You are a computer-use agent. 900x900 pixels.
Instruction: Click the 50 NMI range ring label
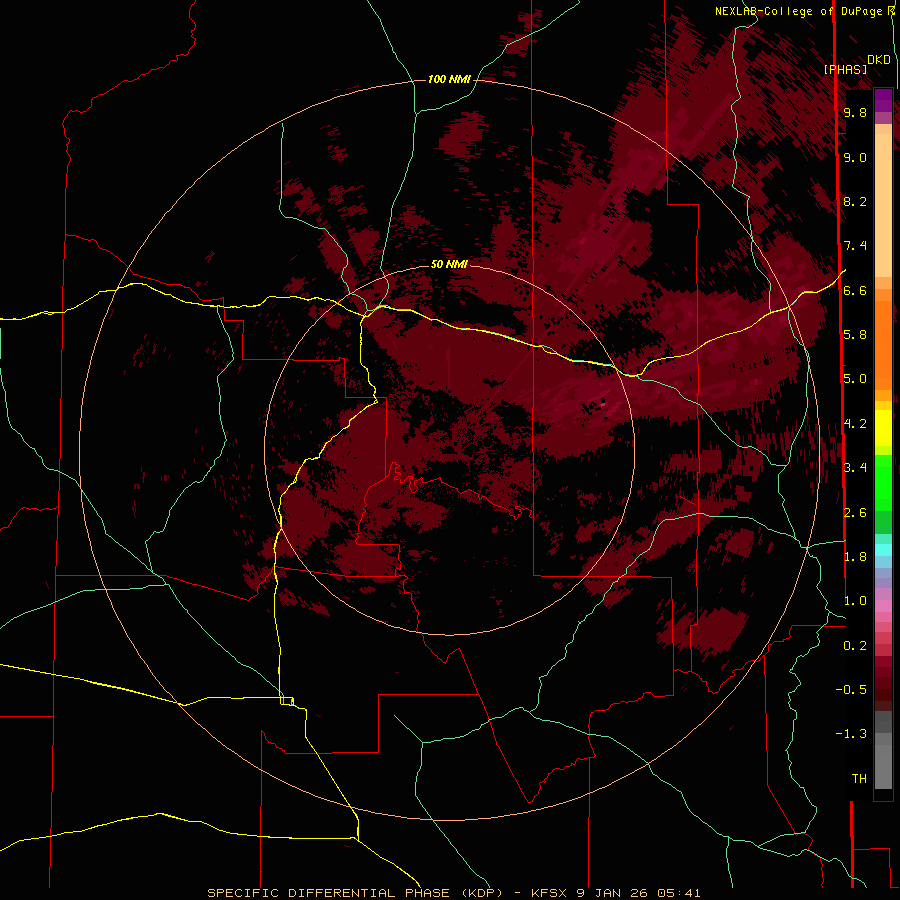[x=449, y=264]
